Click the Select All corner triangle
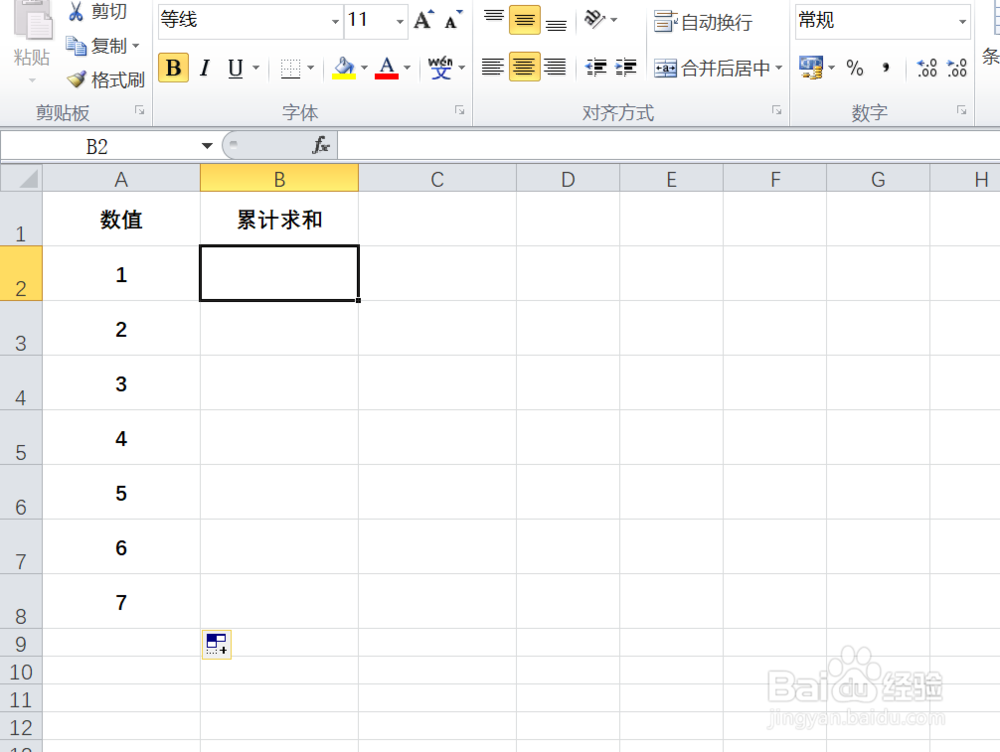This screenshot has height=752, width=1000. [x=22, y=178]
